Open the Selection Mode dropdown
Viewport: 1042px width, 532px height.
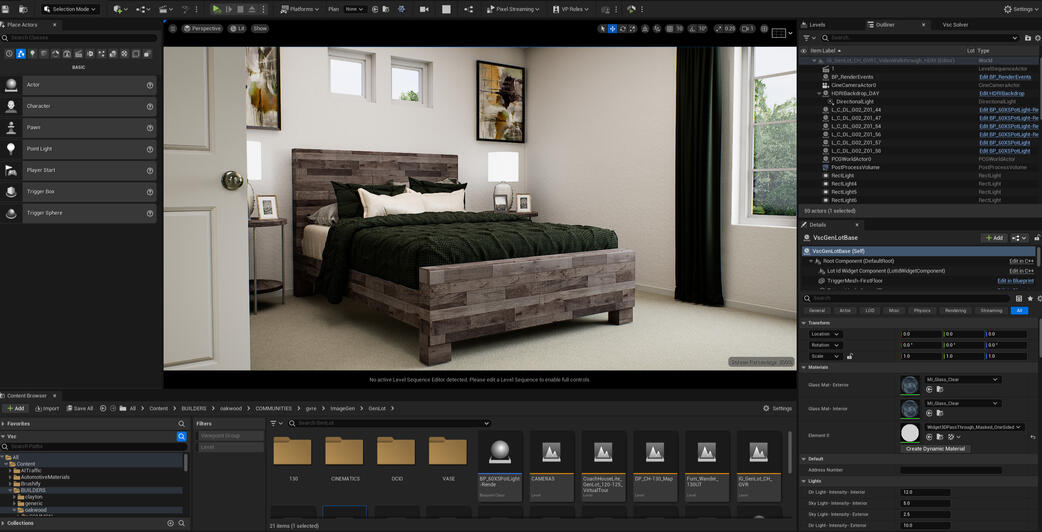click(72, 9)
